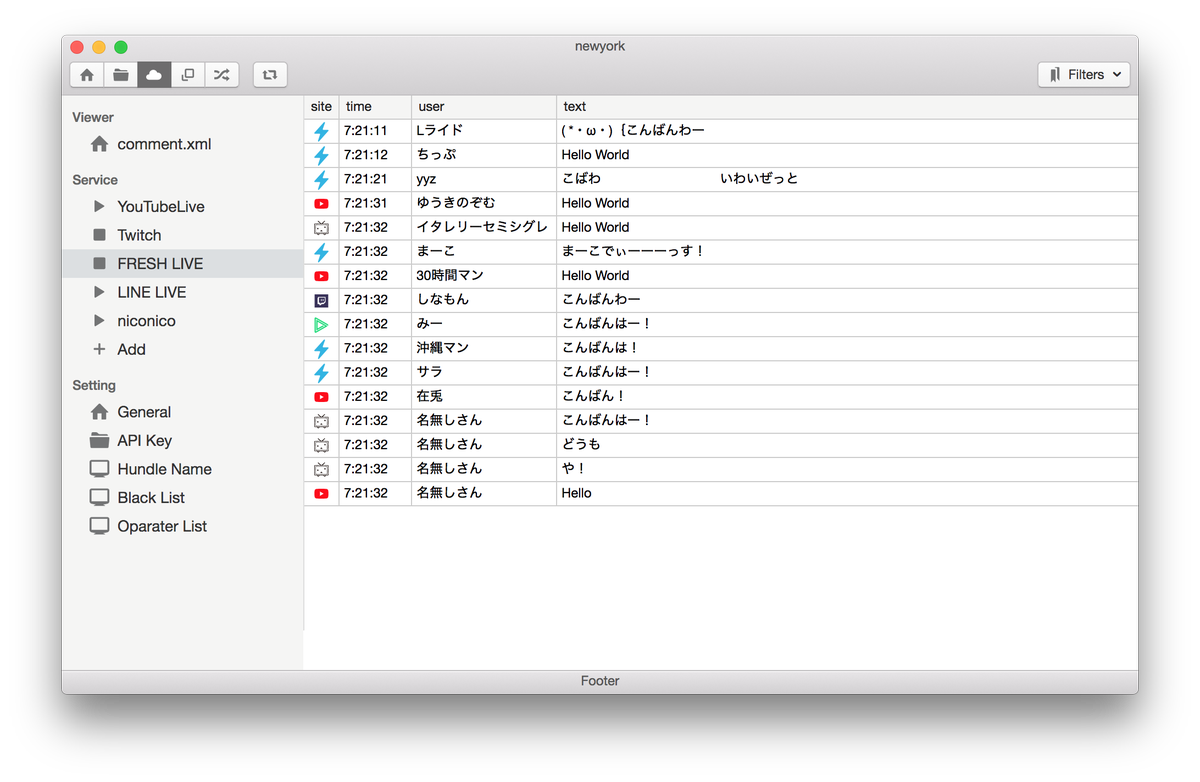
Task: Select time cell 7:21:31
Action: tap(375, 203)
